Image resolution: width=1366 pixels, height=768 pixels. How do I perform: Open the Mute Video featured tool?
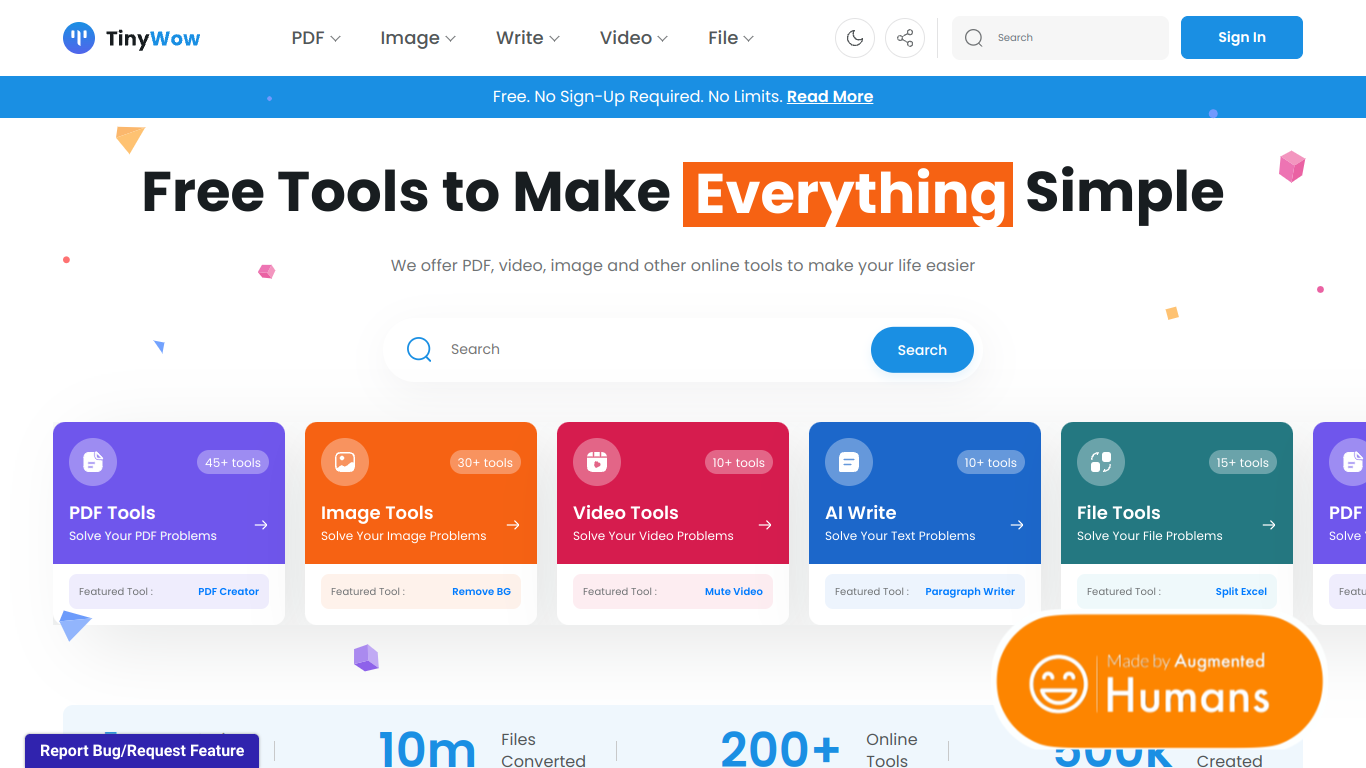[x=734, y=592]
